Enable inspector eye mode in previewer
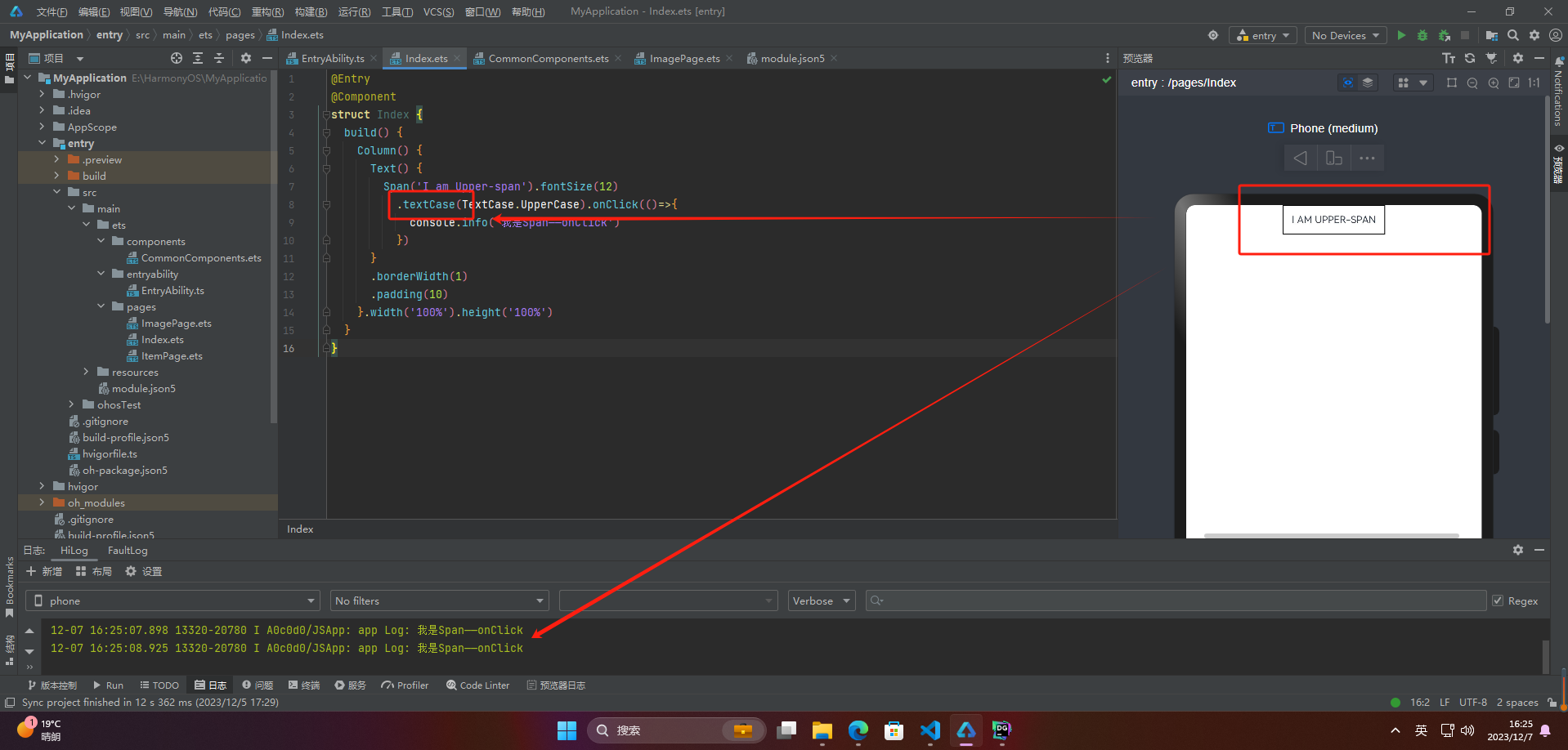The width and height of the screenshot is (1568, 750). coord(1348,83)
